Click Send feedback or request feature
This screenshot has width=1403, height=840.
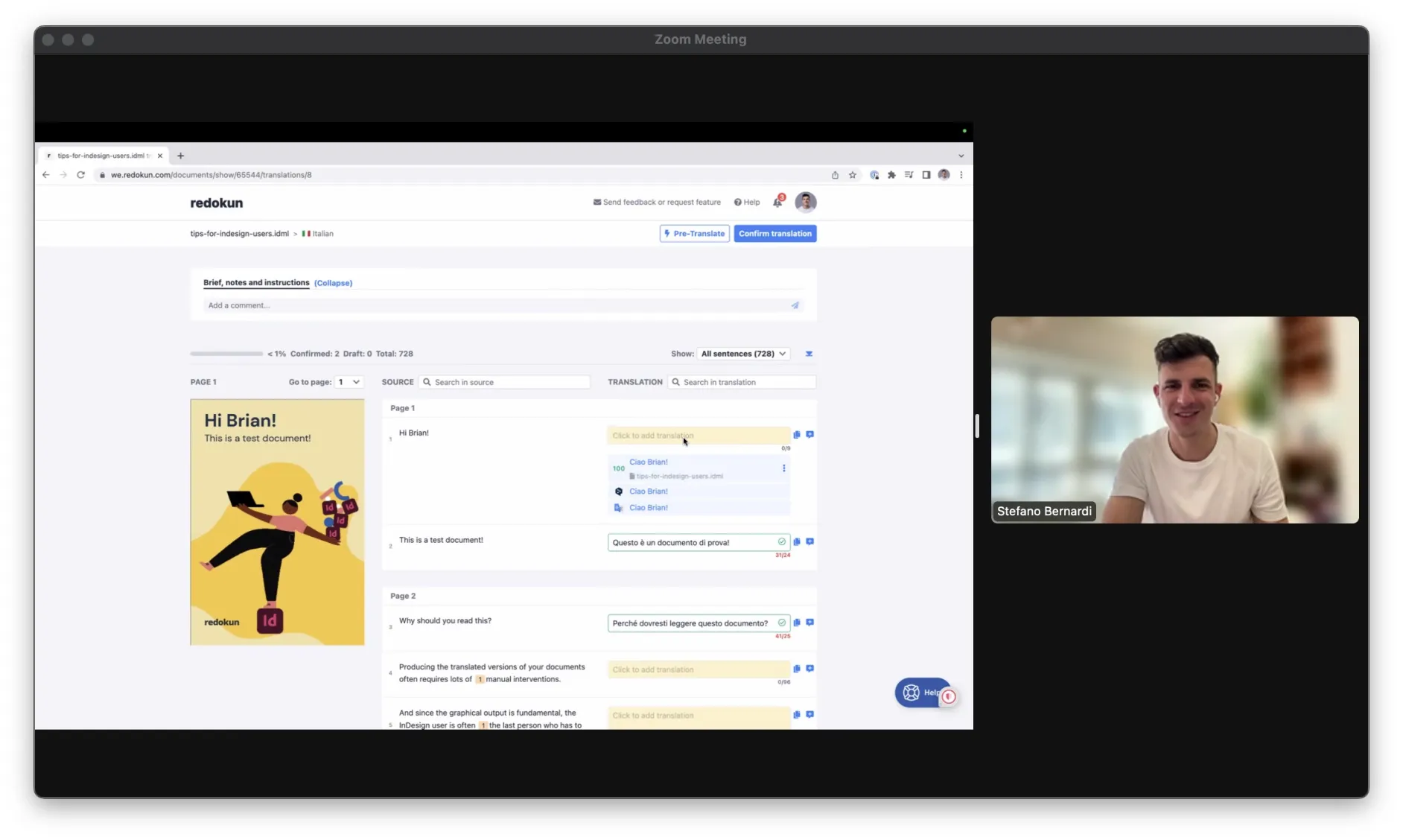pos(657,202)
